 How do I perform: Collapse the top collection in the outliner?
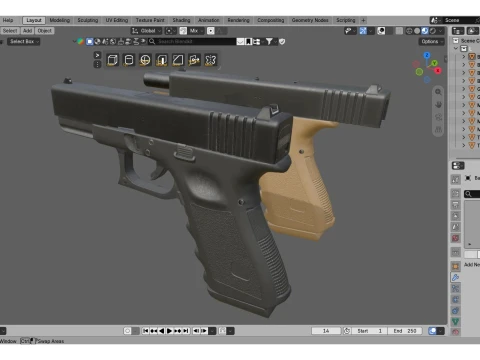click(x=456, y=49)
